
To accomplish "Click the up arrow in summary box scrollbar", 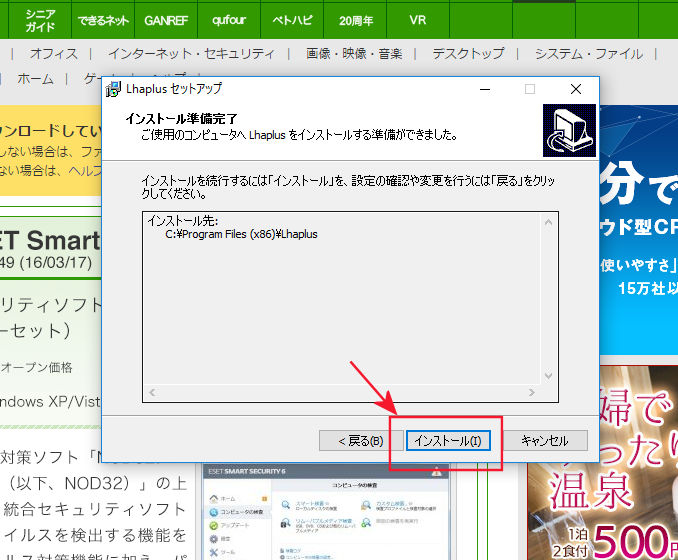I will coord(548,223).
